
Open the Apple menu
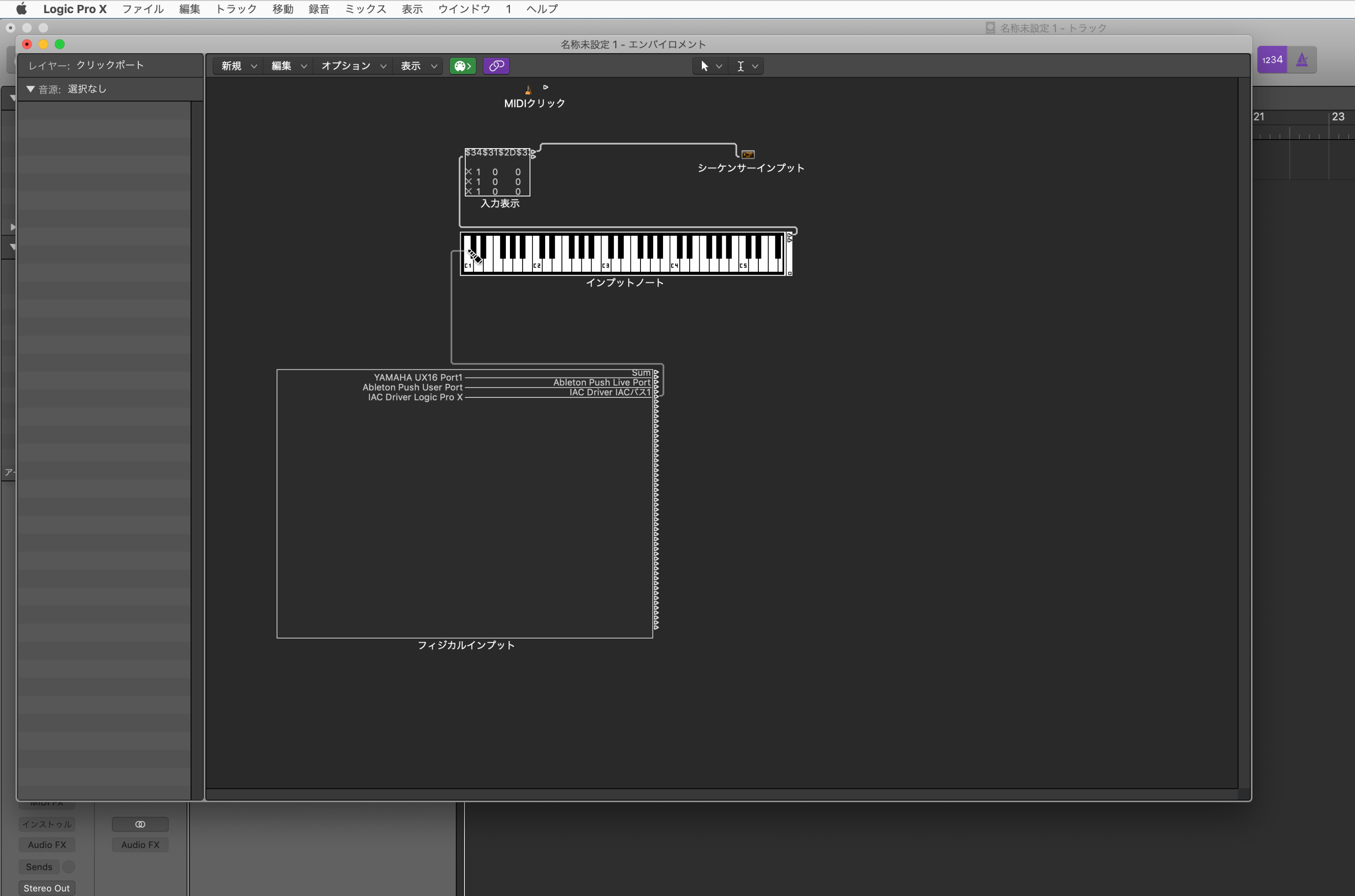pos(21,9)
